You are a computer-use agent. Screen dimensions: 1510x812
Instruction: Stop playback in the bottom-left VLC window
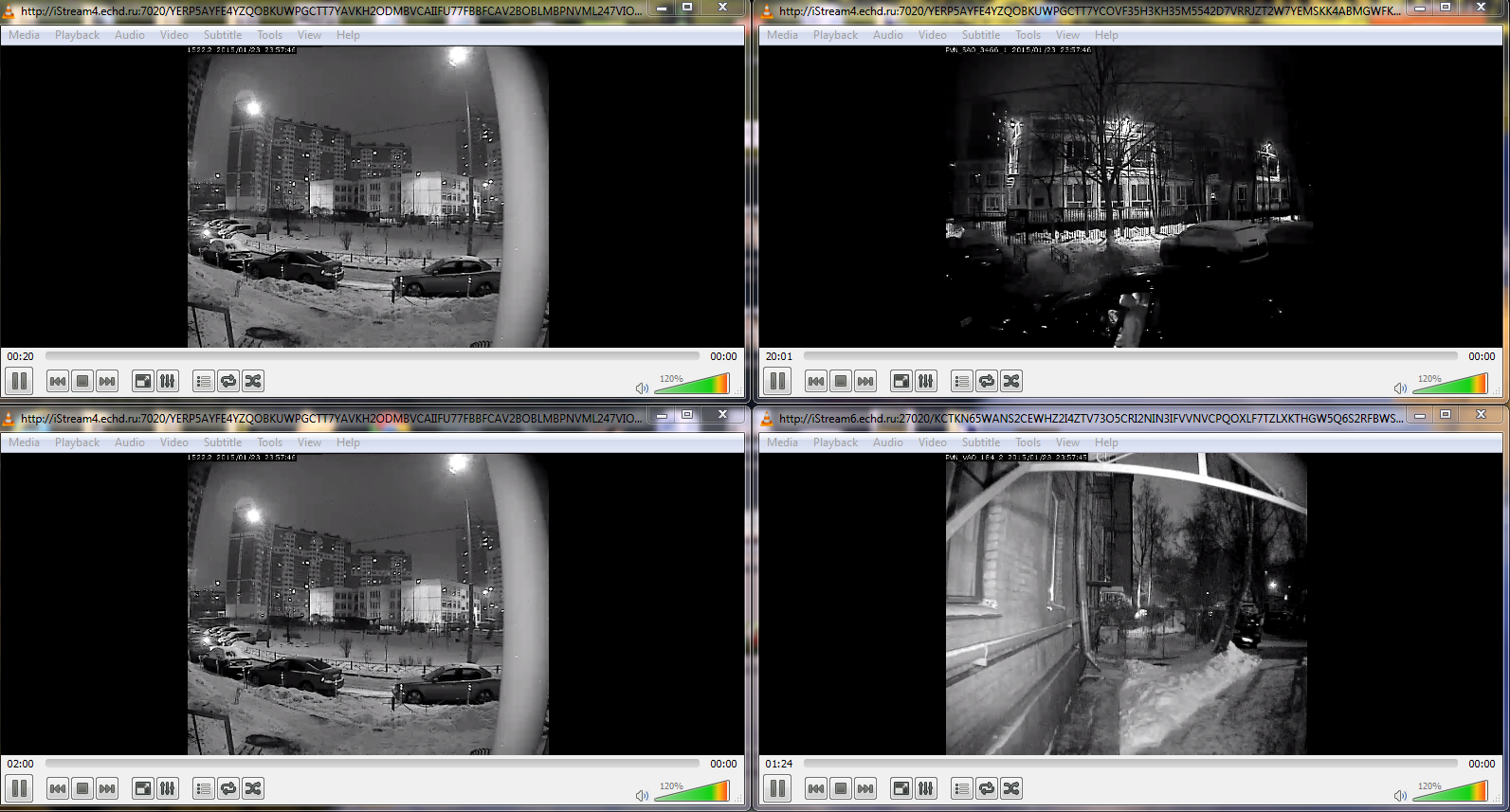82,788
